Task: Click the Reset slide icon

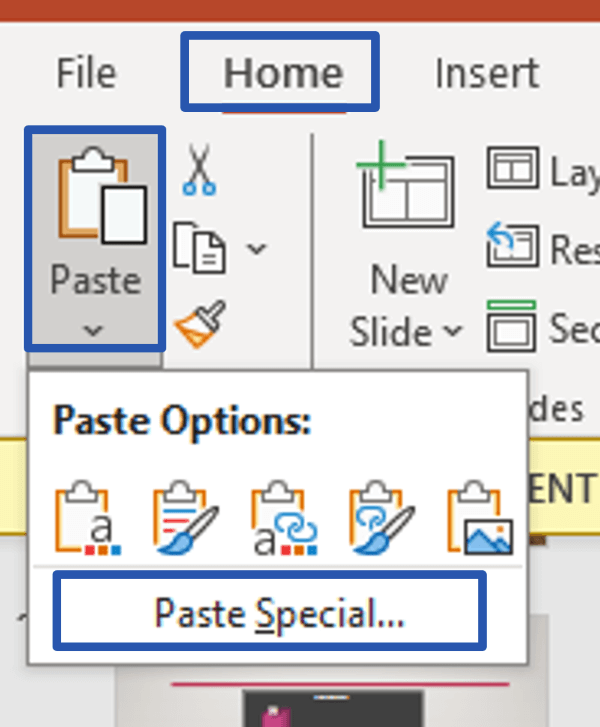Action: tap(513, 244)
